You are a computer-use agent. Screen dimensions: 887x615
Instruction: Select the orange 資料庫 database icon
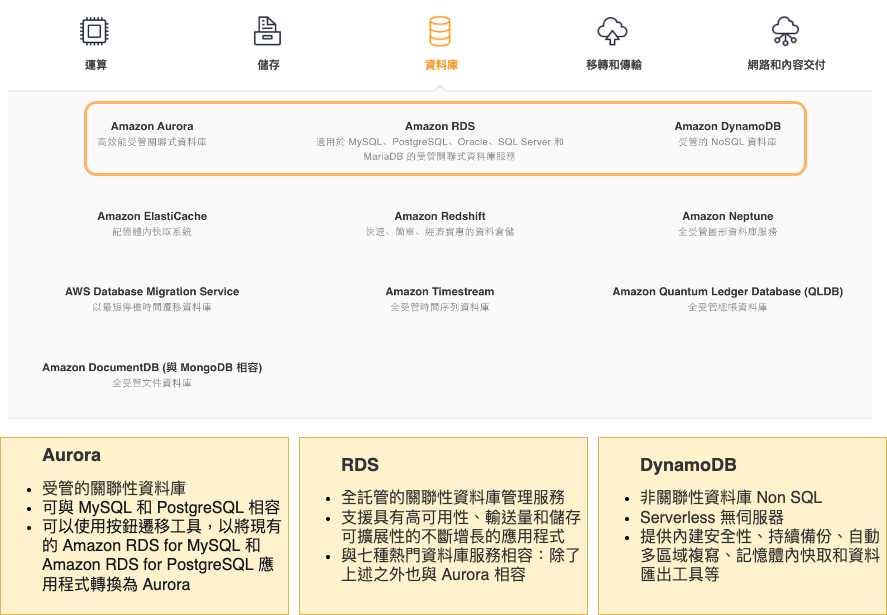pyautogui.click(x=440, y=31)
